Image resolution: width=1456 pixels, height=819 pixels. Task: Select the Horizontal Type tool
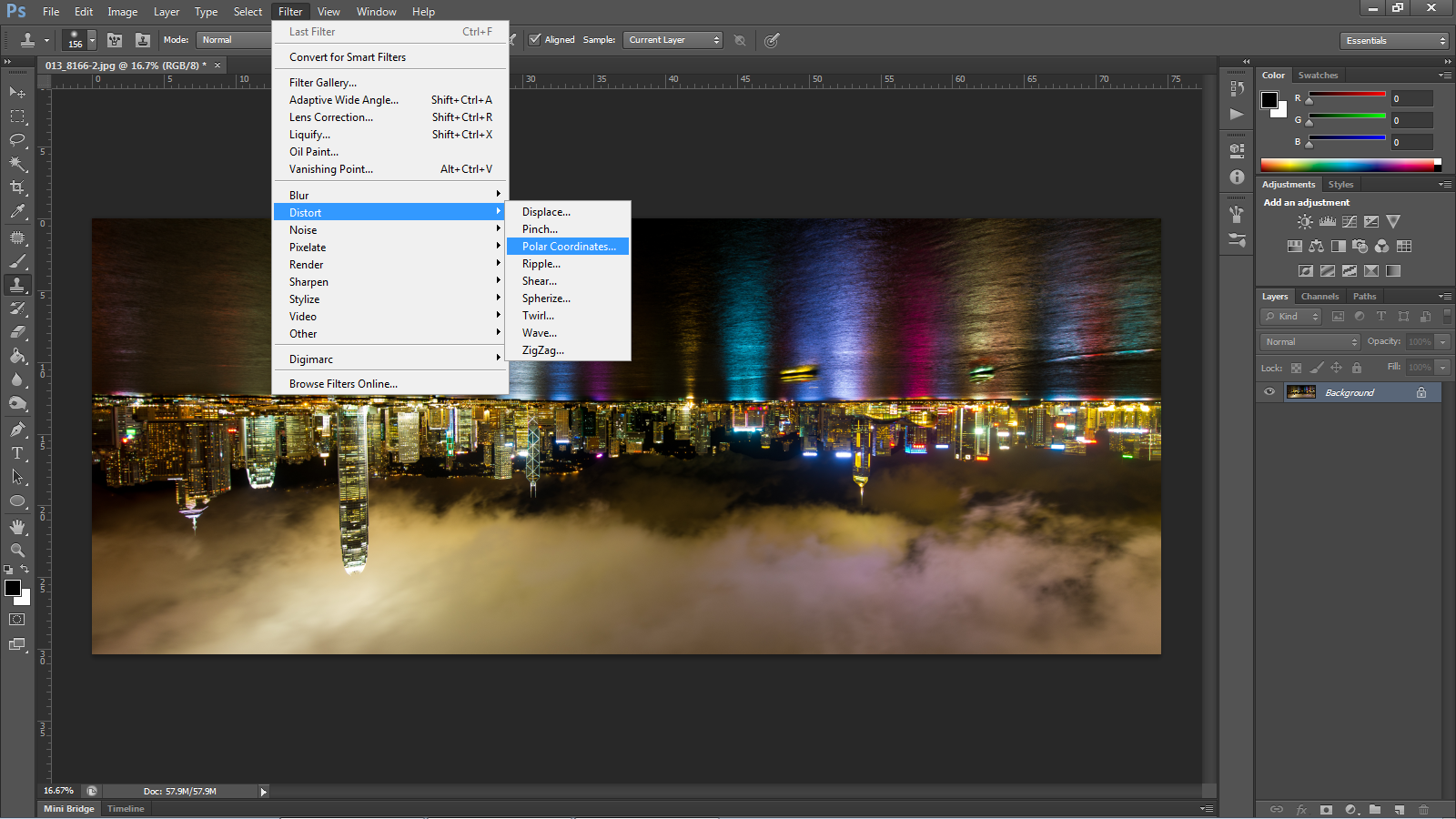17,453
